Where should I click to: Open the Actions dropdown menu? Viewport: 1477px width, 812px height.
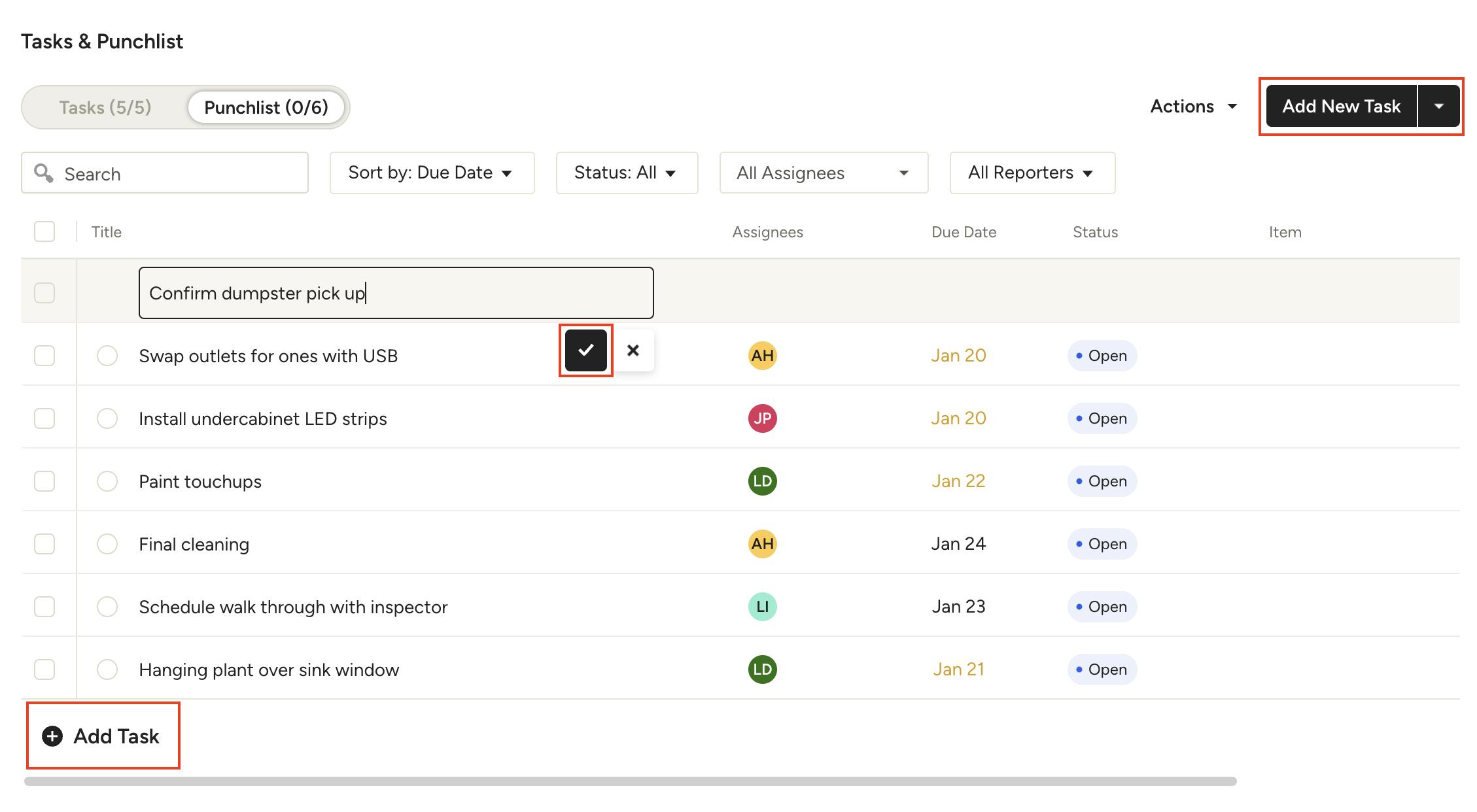[1194, 106]
